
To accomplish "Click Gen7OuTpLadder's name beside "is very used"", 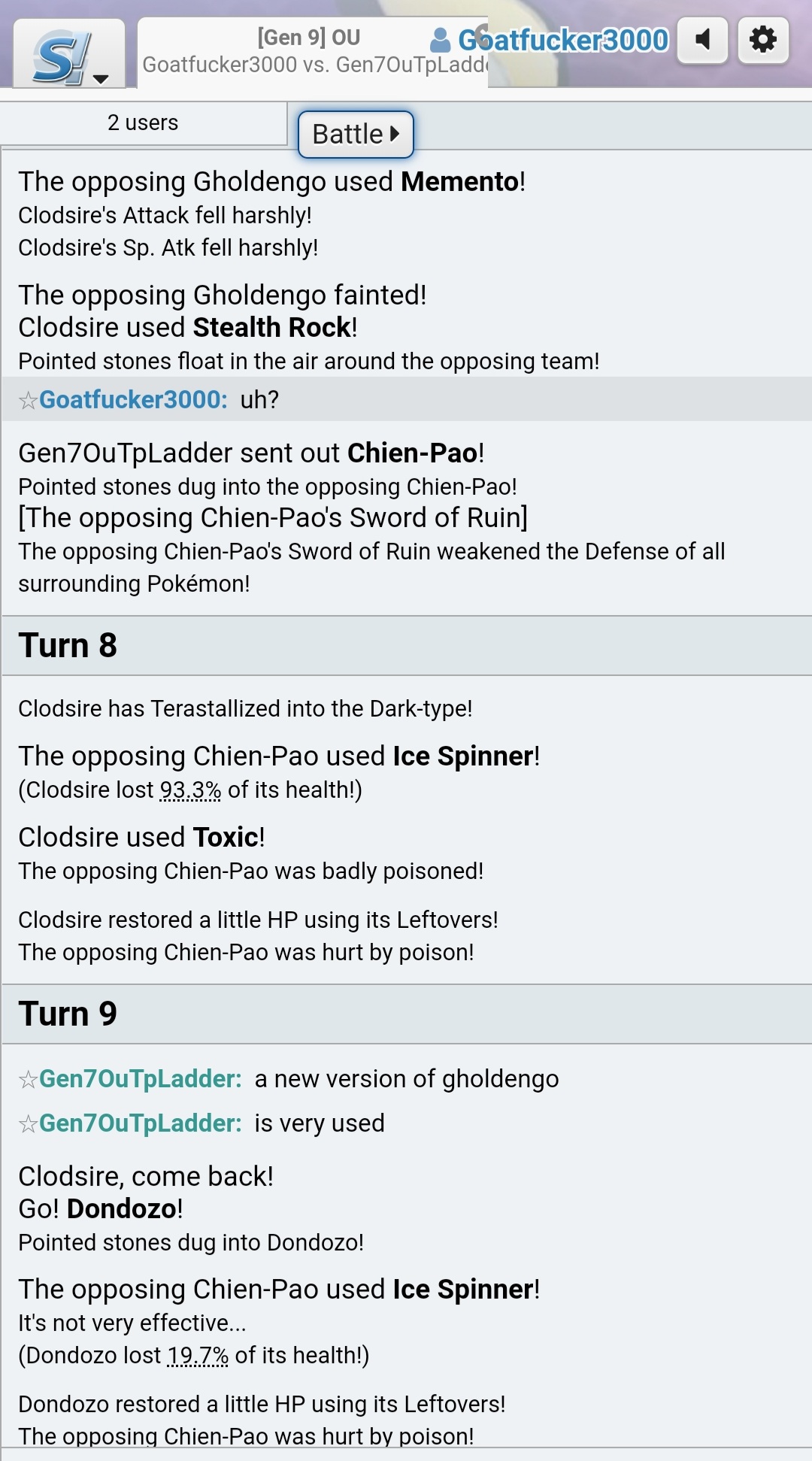I will pyautogui.click(x=141, y=1123).
